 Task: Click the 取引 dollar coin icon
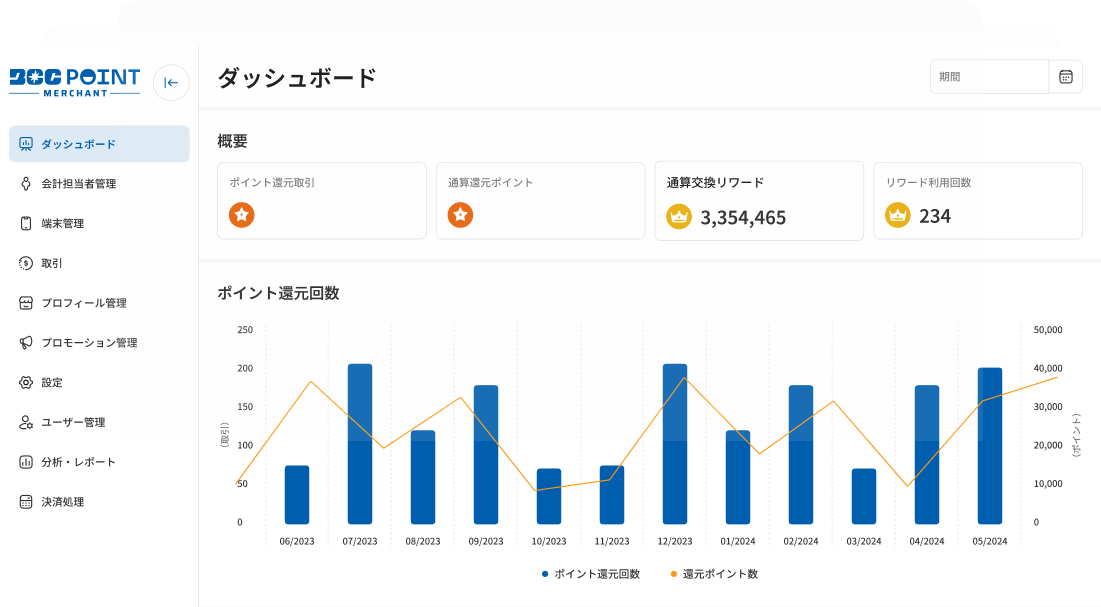point(26,263)
